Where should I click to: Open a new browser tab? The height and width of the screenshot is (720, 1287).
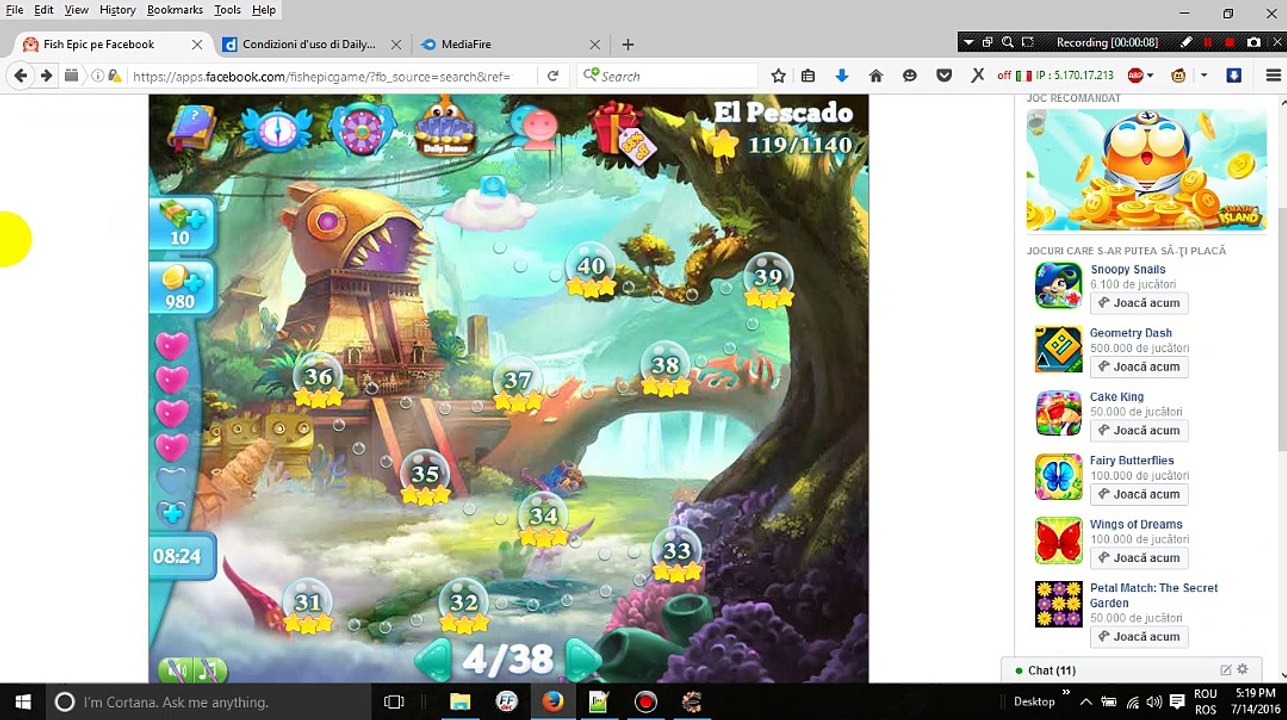(x=628, y=44)
